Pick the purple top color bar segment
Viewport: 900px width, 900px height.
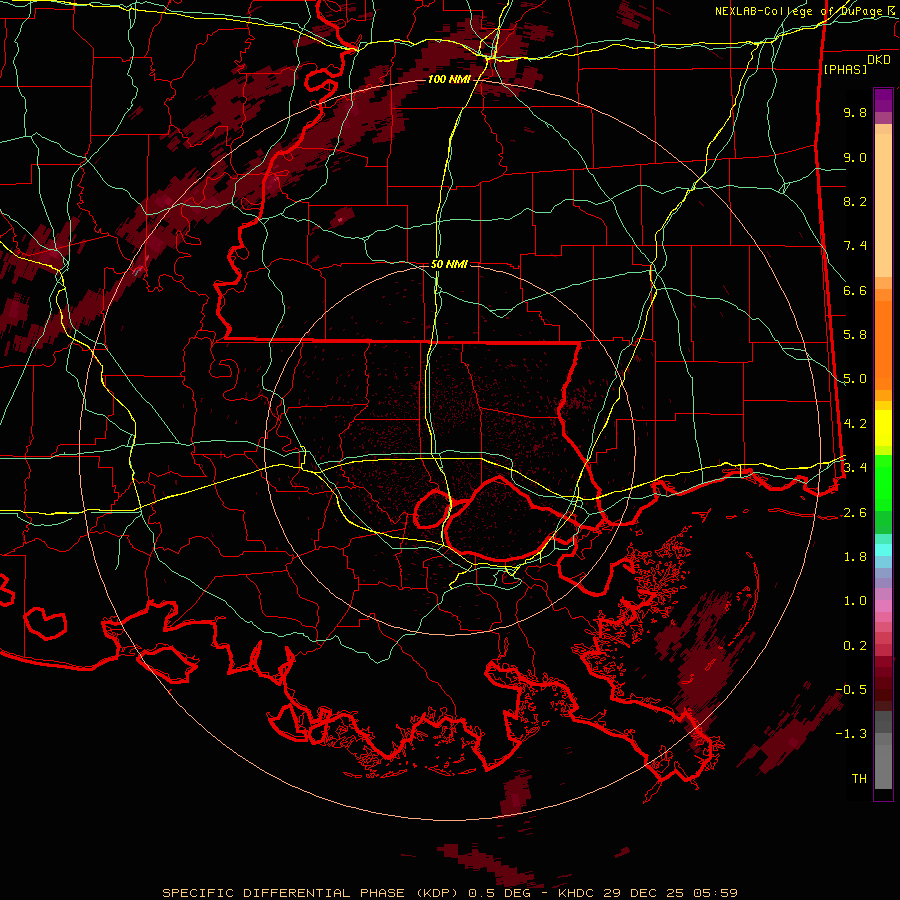pos(883,100)
